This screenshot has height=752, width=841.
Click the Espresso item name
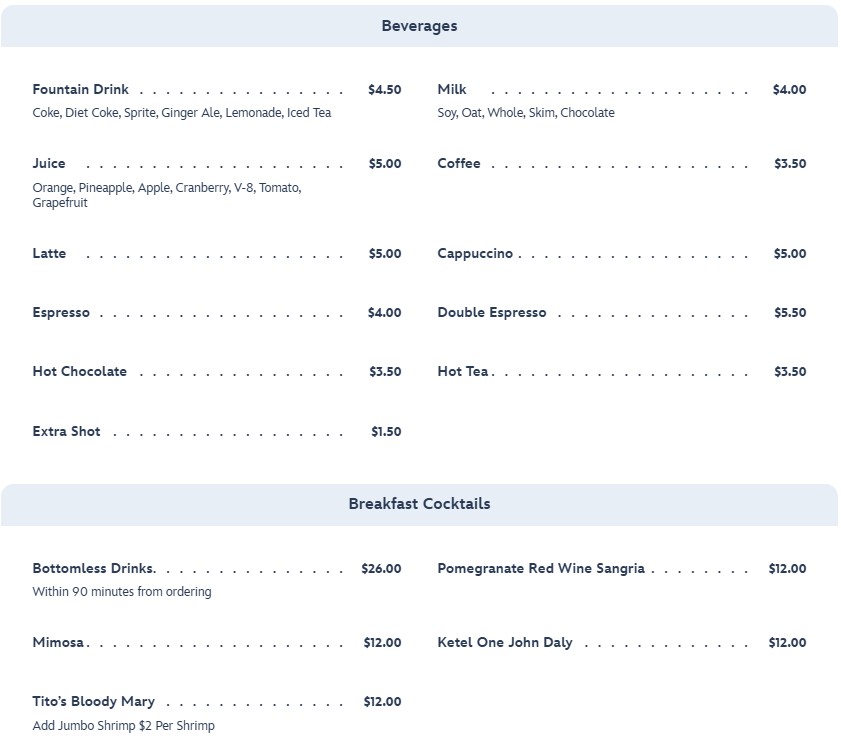point(61,313)
